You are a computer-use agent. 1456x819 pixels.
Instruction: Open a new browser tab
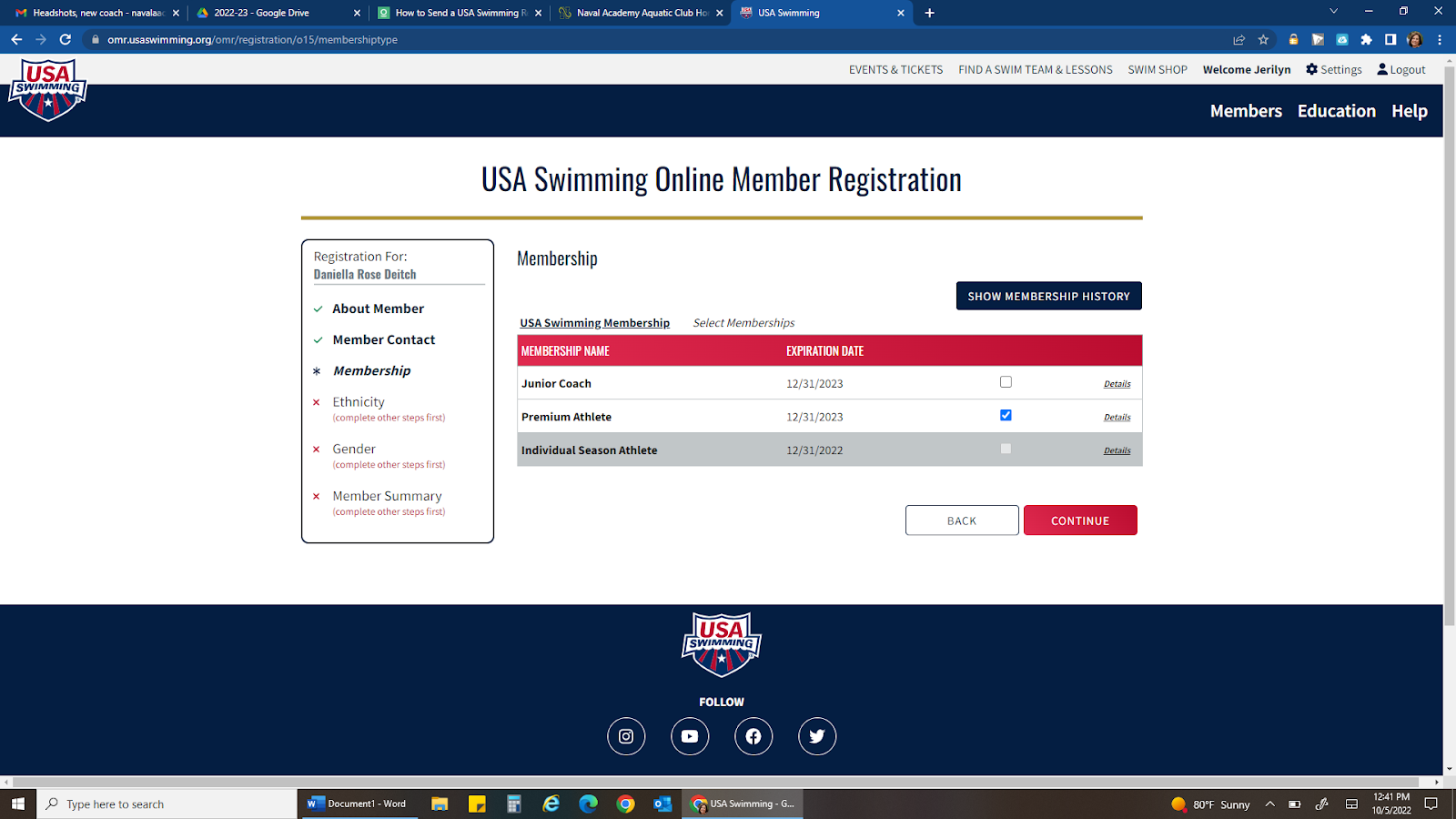929,13
